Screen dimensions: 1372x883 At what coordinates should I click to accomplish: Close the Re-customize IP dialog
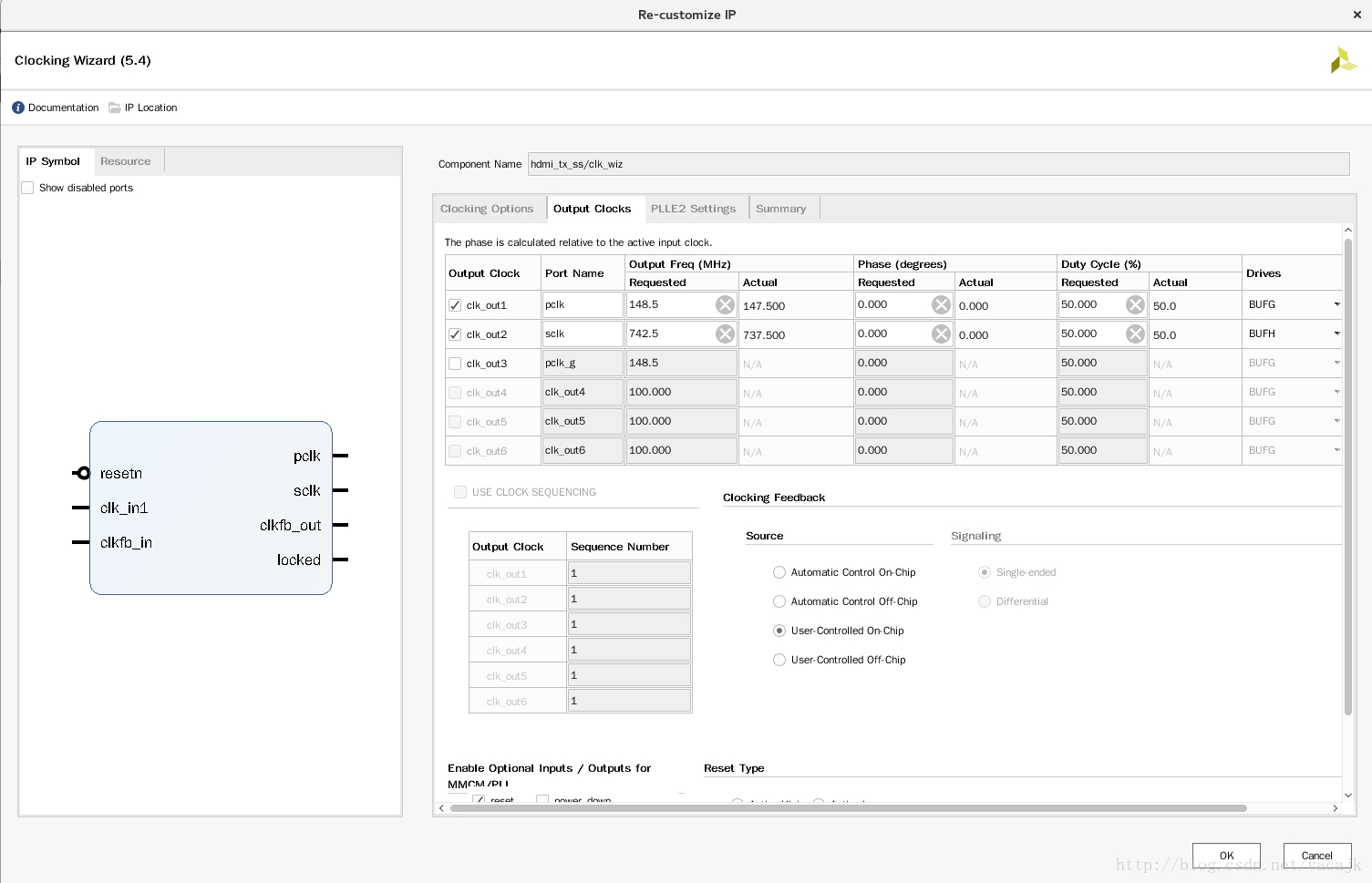pos(1357,15)
